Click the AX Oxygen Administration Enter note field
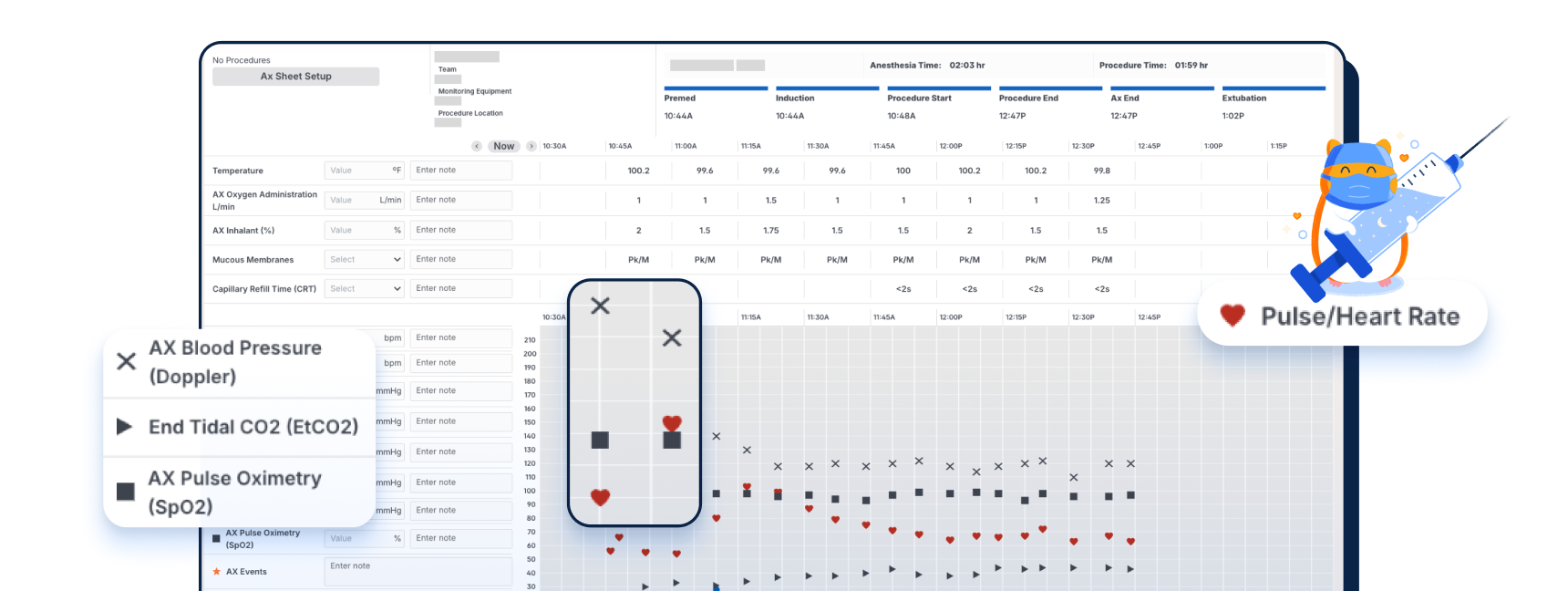The width and height of the screenshot is (1568, 591). (461, 200)
